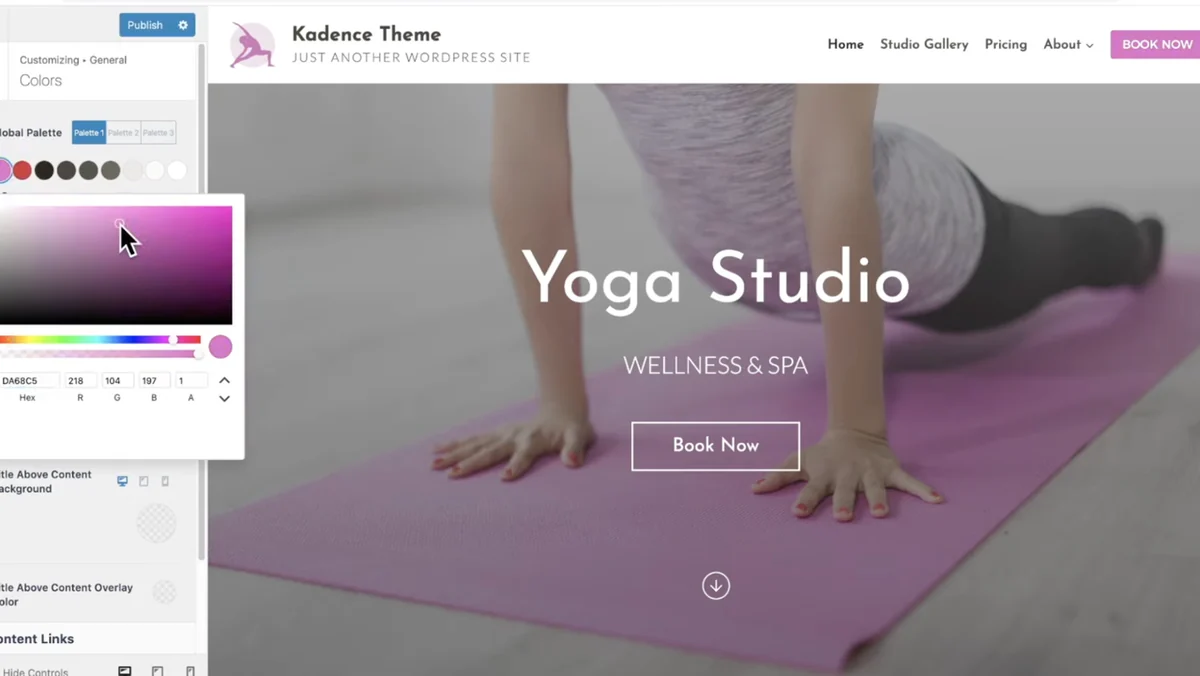Switch preview to mobile in bottom bar
Image resolution: width=1200 pixels, height=676 pixels.
point(190,671)
